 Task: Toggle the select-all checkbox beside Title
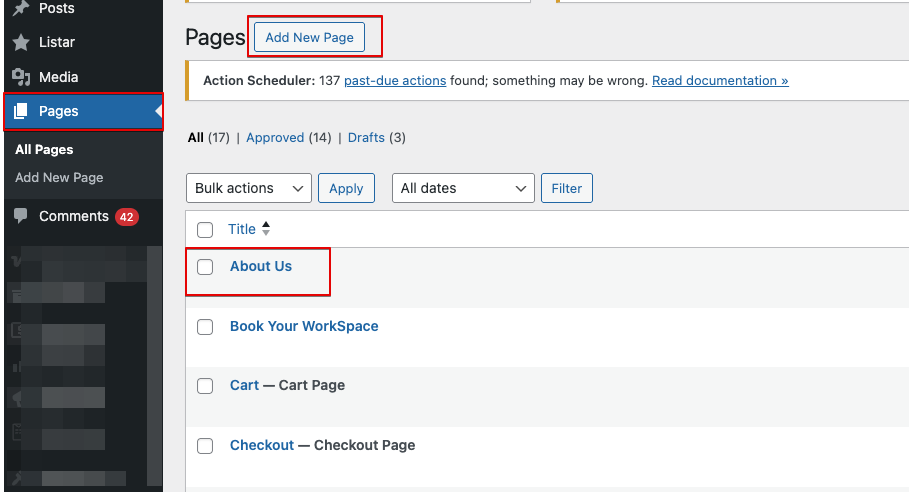(x=205, y=230)
